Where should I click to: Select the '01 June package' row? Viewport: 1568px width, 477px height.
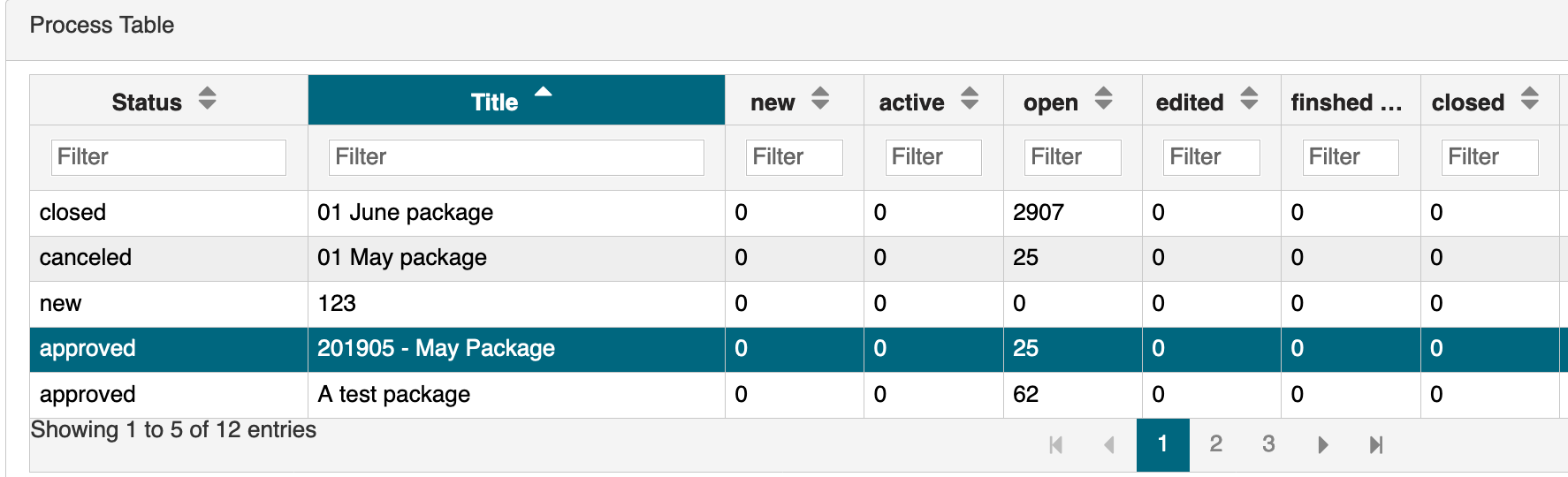click(405, 213)
